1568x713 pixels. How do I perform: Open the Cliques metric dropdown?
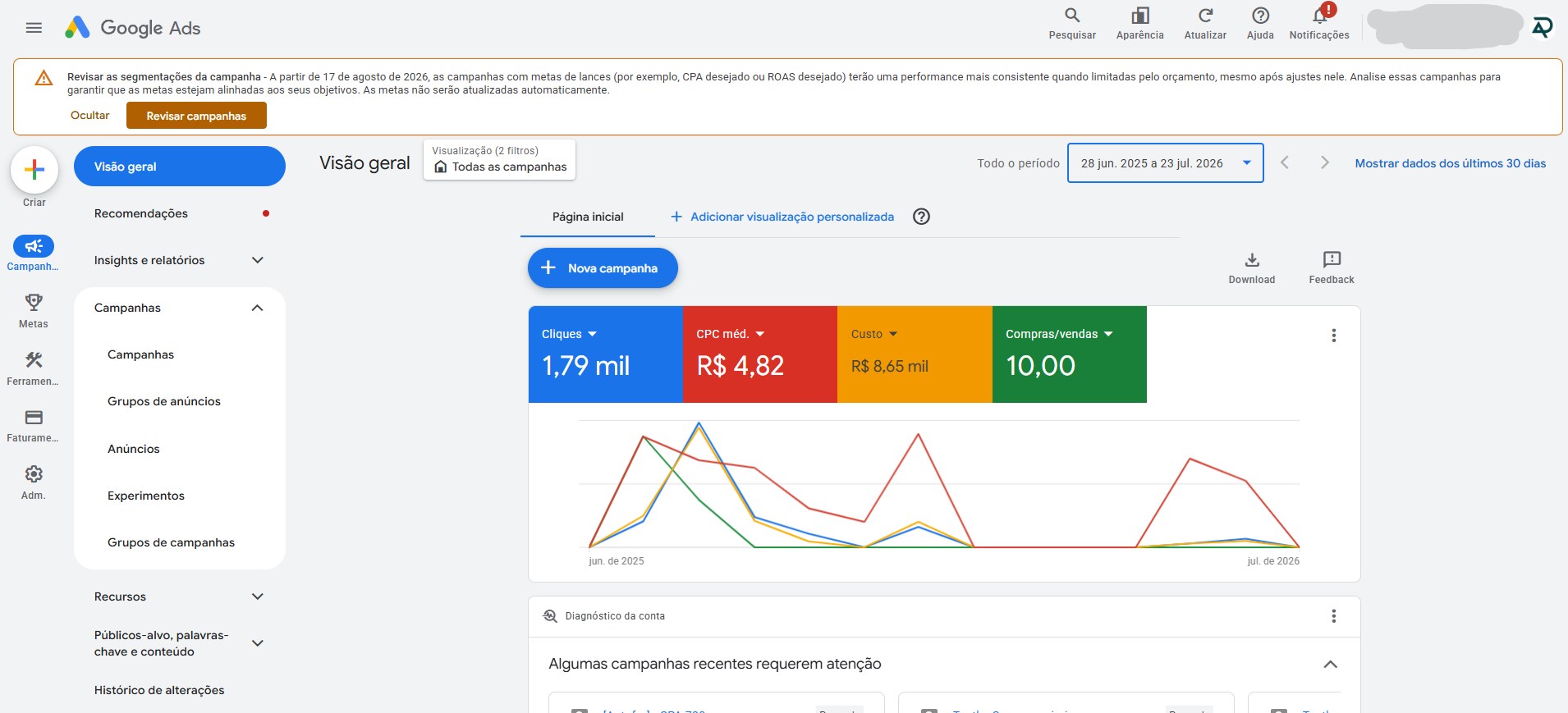click(x=593, y=334)
